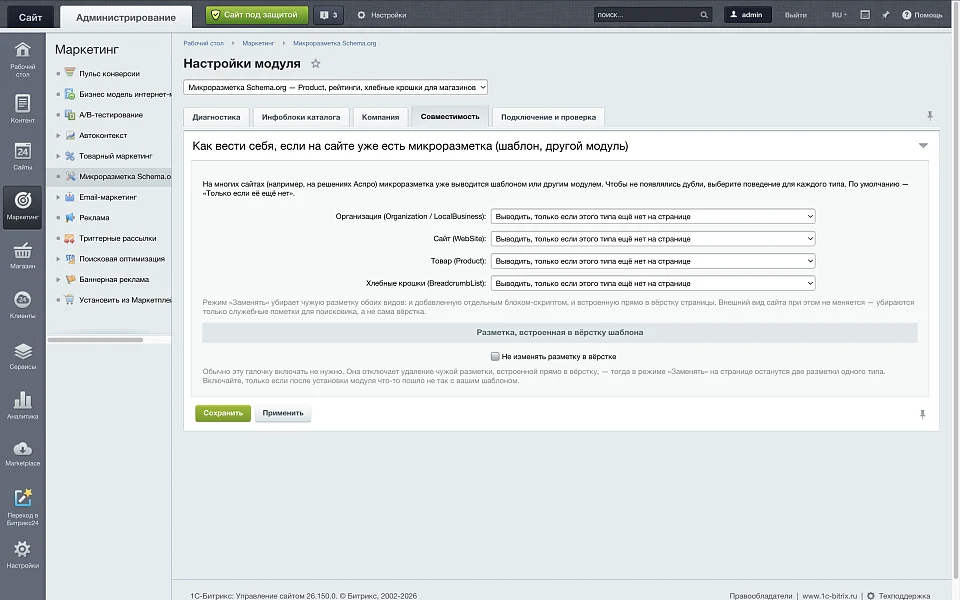The height and width of the screenshot is (600, 960).
Task: Open the Контент sidebar section
Action: click(23, 108)
